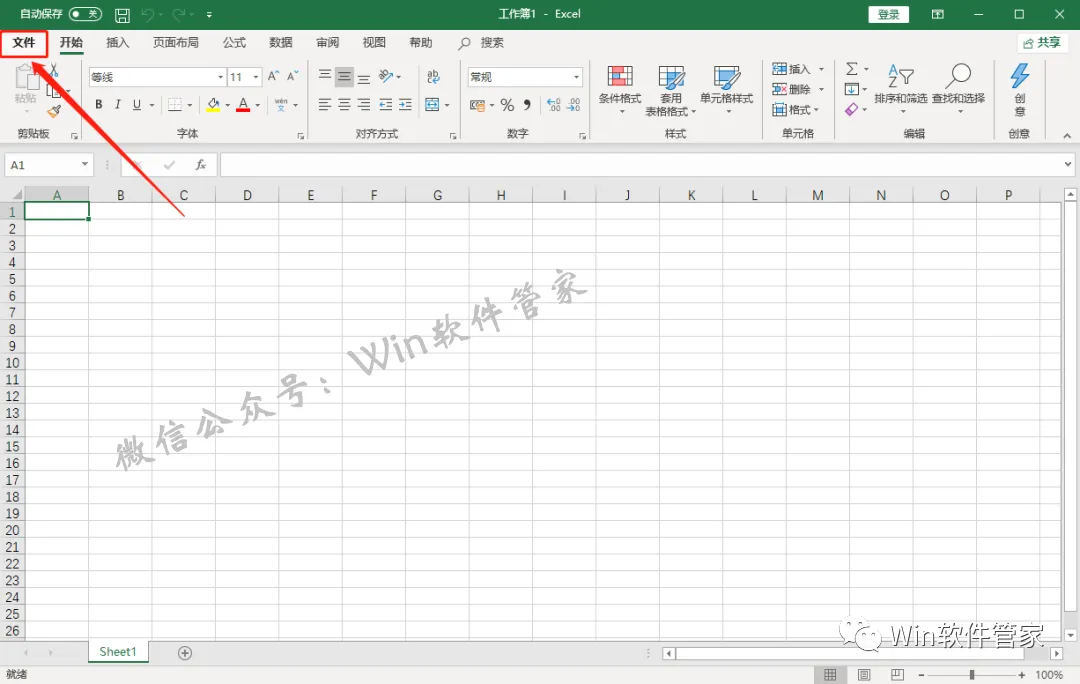
Task: Switch to the 审阅 tab
Action: point(328,43)
